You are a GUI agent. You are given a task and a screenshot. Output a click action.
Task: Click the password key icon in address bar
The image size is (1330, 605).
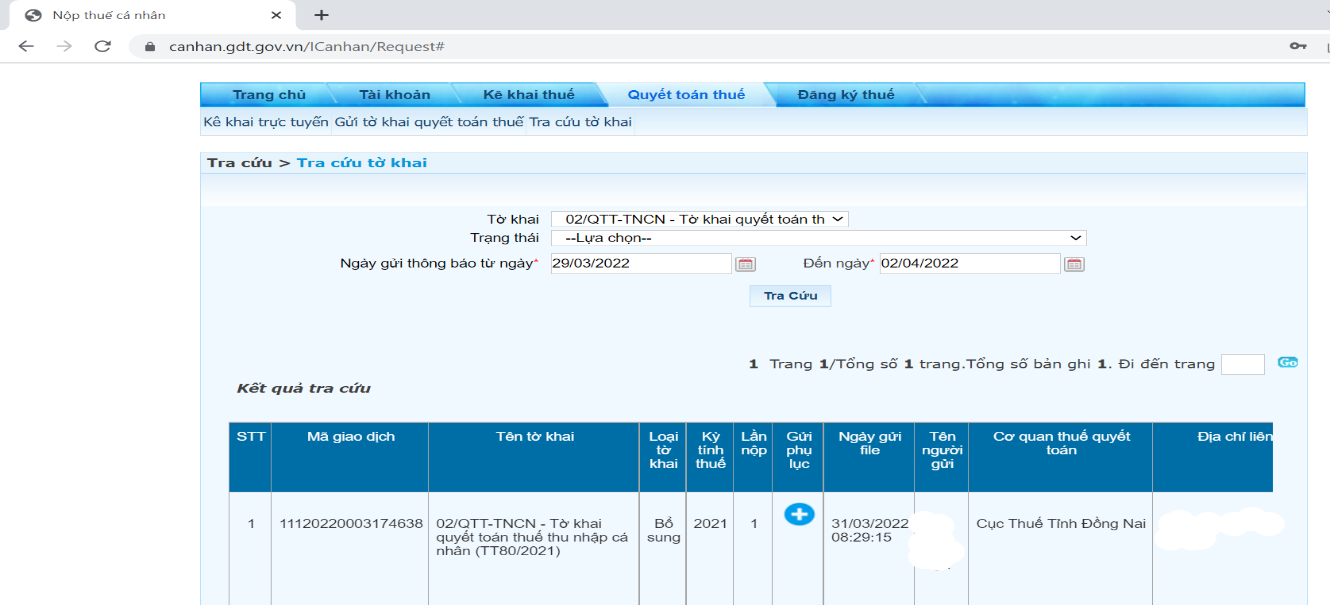click(1298, 46)
